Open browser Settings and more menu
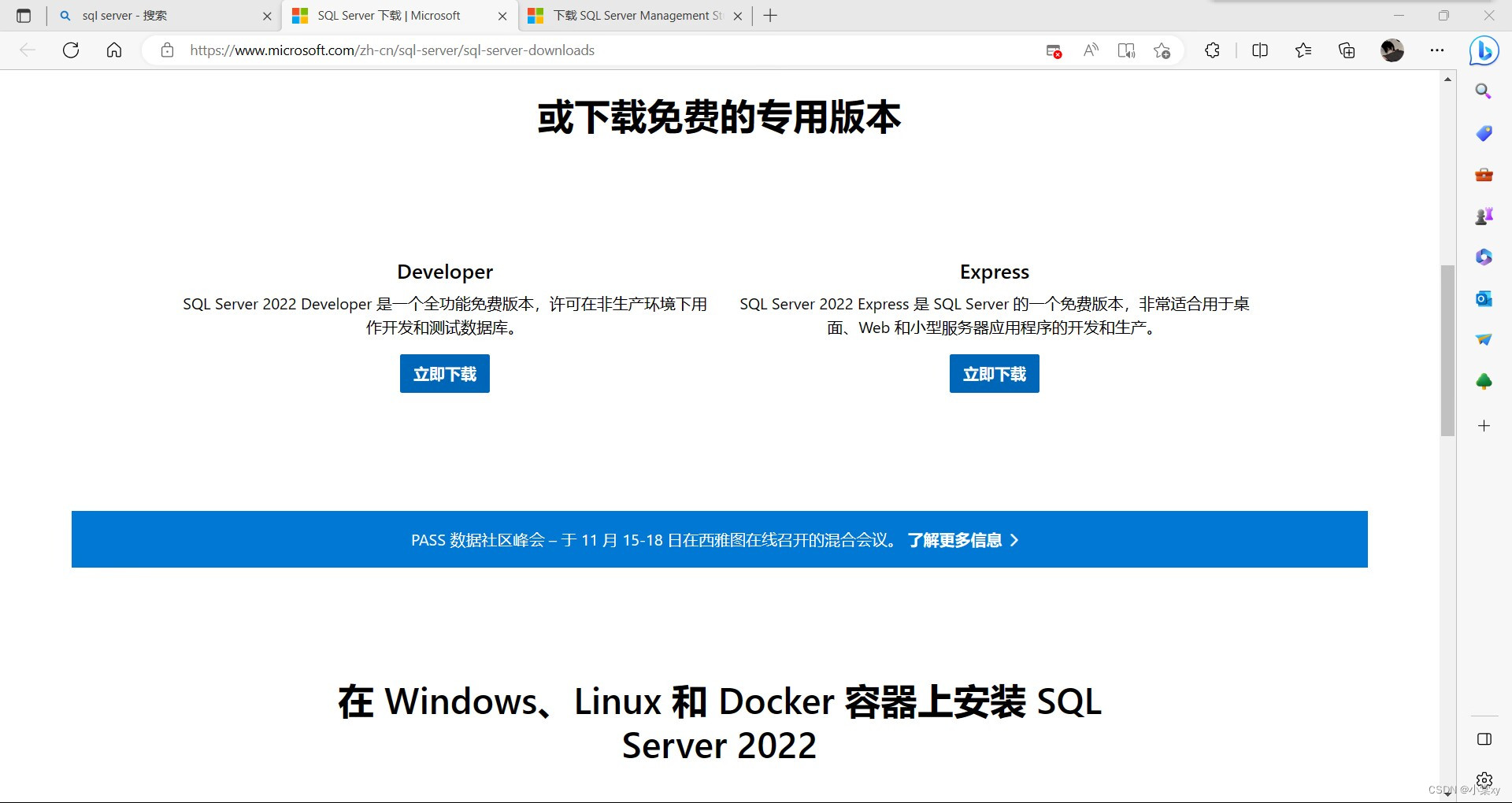Screen dimensions: 1512x803 coord(1437,50)
